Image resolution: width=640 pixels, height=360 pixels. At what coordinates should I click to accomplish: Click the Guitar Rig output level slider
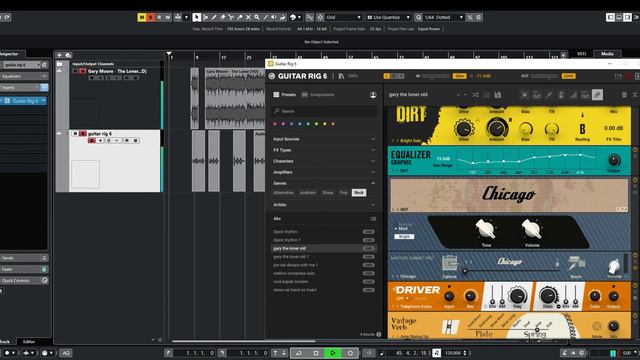(545, 76)
